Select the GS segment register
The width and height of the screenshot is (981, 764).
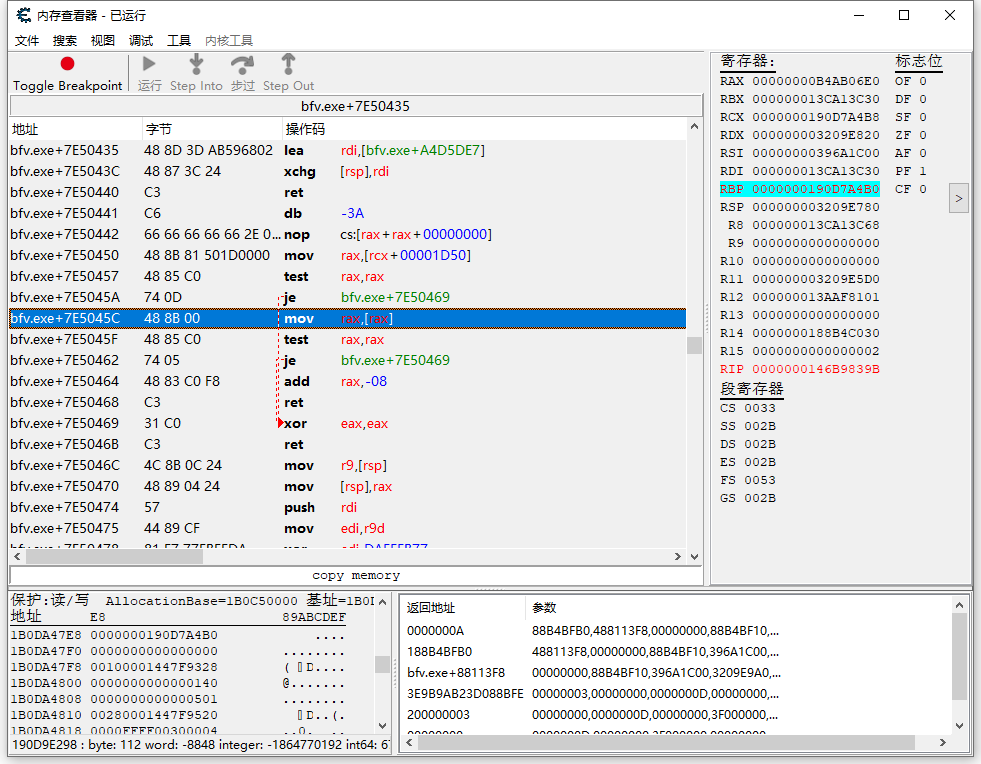click(748, 498)
